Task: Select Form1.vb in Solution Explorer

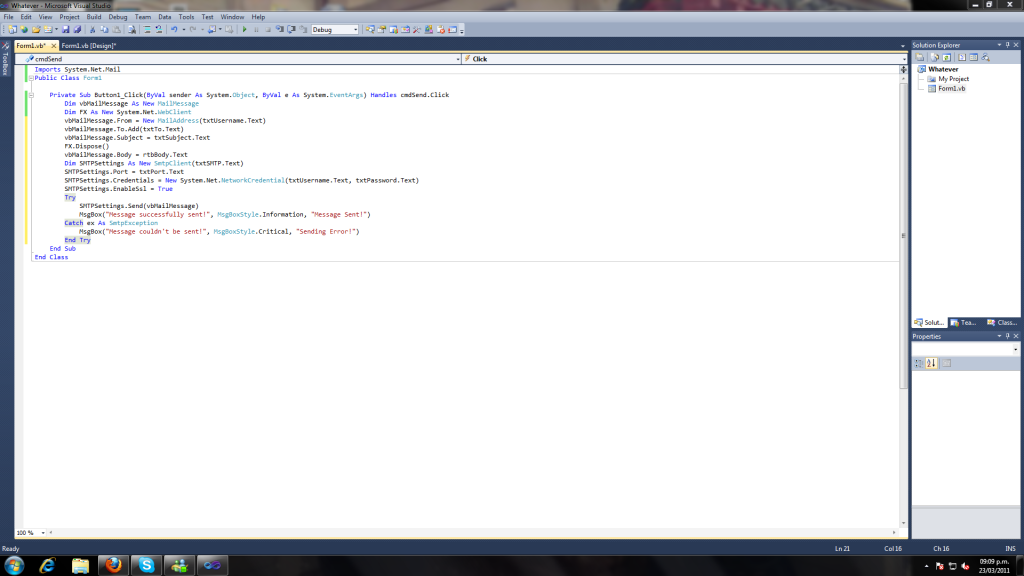Action: coord(951,88)
